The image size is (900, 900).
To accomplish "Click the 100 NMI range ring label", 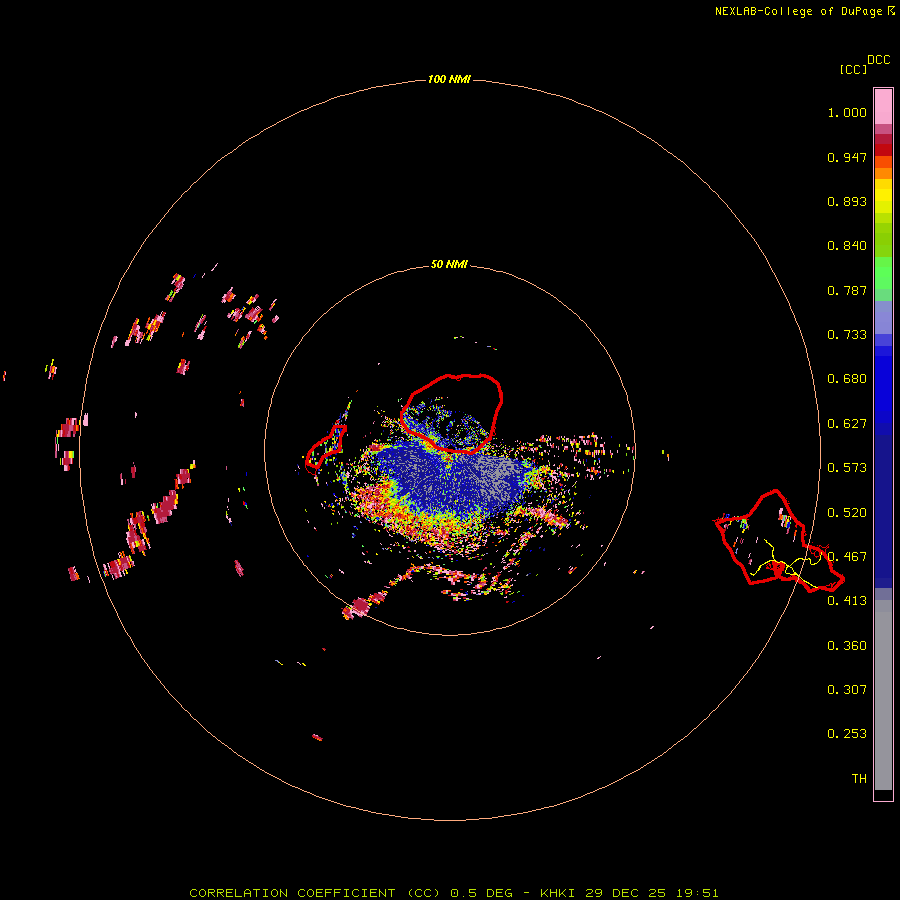I will tap(449, 79).
